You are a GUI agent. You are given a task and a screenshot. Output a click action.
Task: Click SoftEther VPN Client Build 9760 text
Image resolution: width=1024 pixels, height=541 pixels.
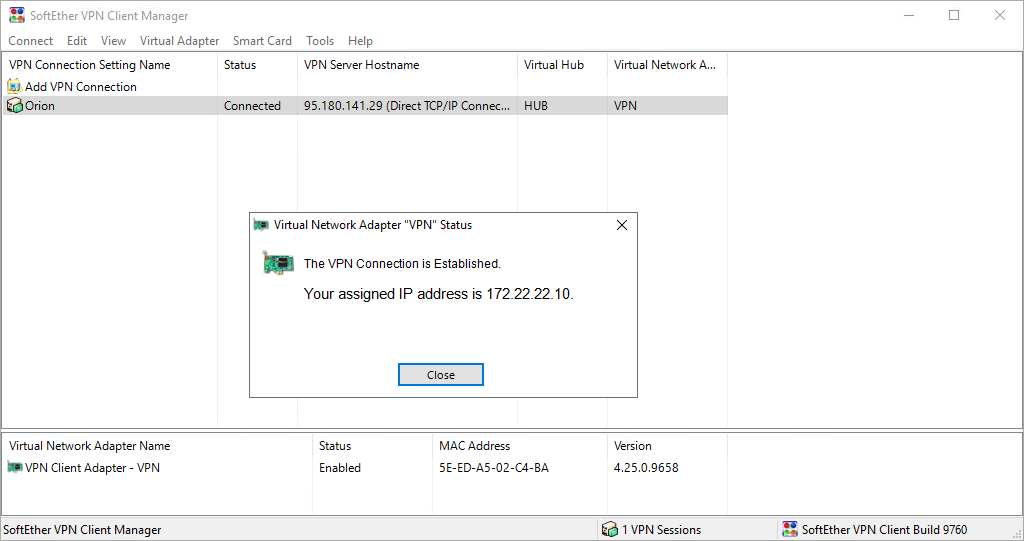884,530
